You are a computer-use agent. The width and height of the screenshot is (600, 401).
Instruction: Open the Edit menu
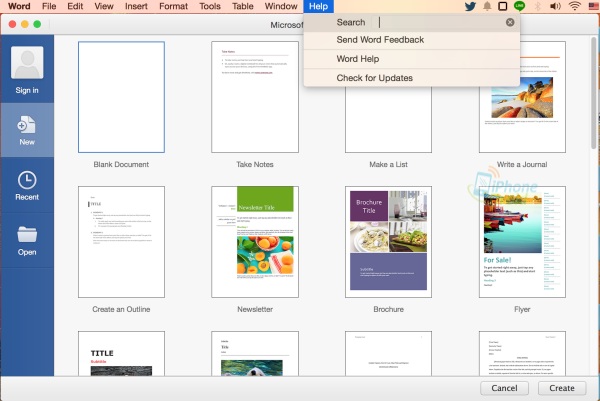pos(75,6)
